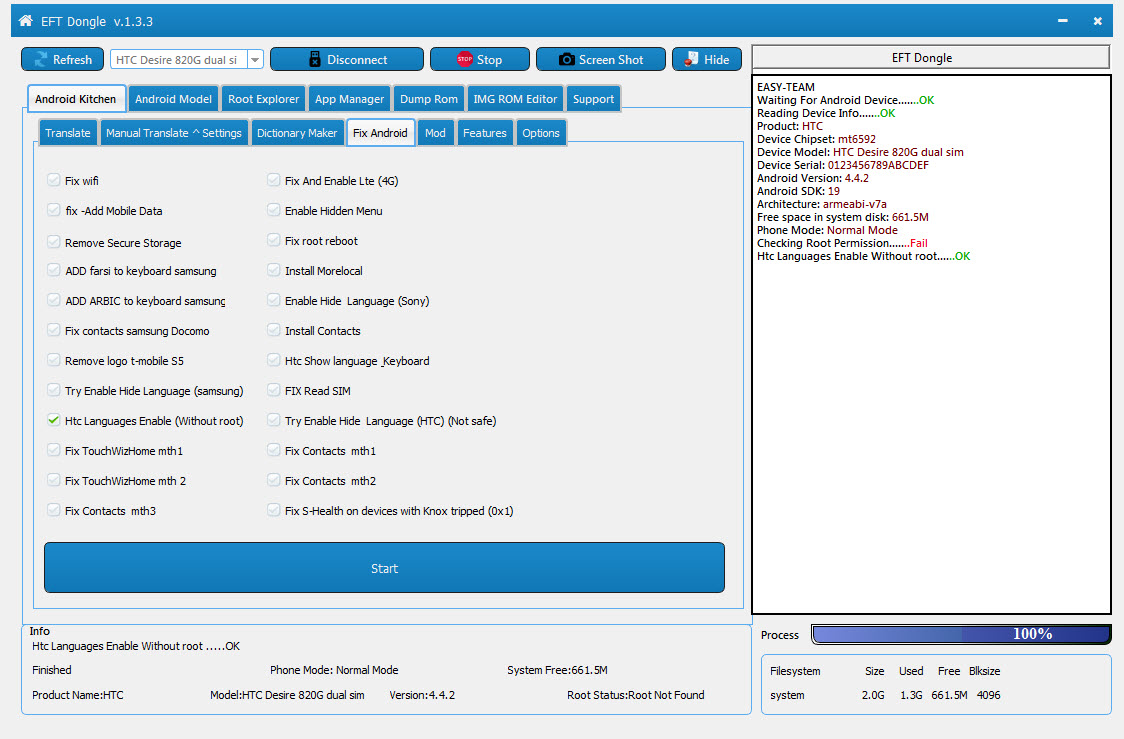Viewport: 1124px width, 739px height.
Task: Open the Support tab
Action: 593,99
